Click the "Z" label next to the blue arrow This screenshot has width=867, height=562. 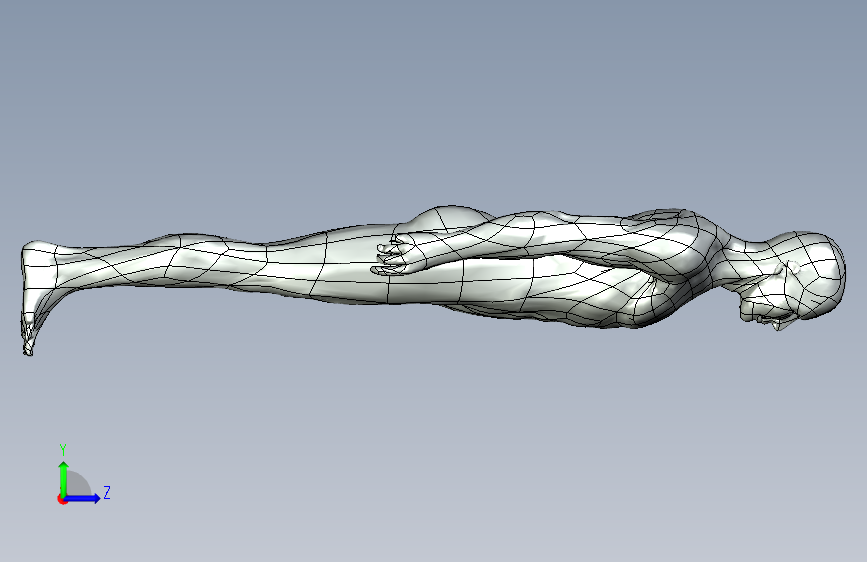[x=107, y=492]
